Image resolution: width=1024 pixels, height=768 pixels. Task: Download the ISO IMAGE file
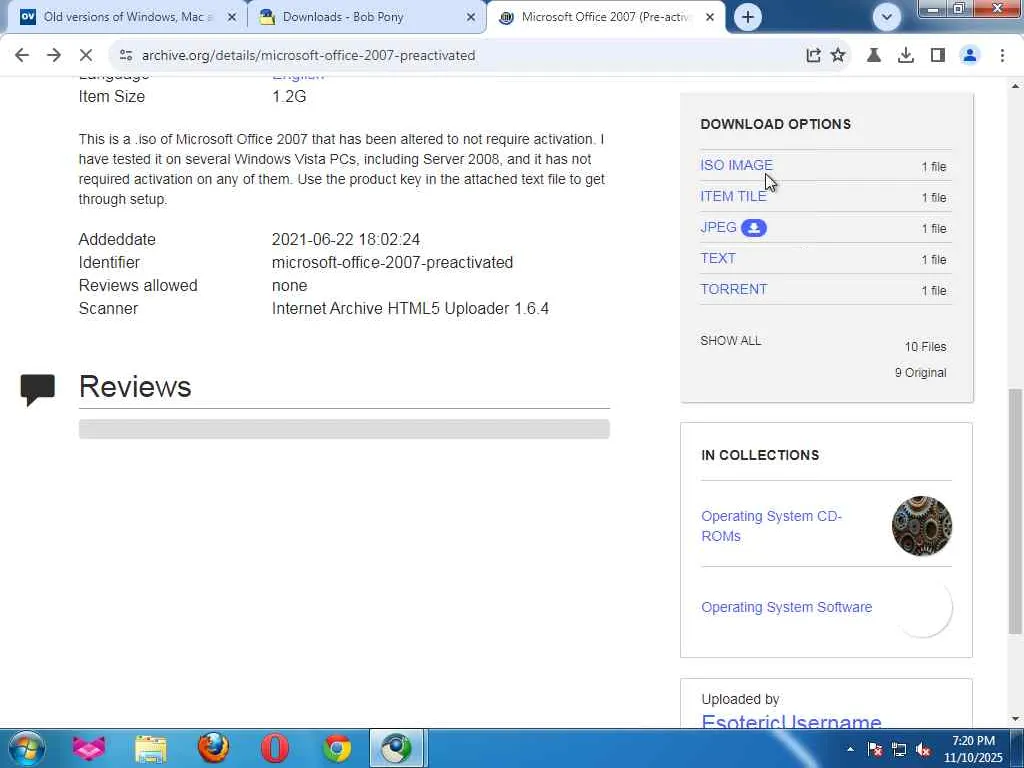[736, 165]
